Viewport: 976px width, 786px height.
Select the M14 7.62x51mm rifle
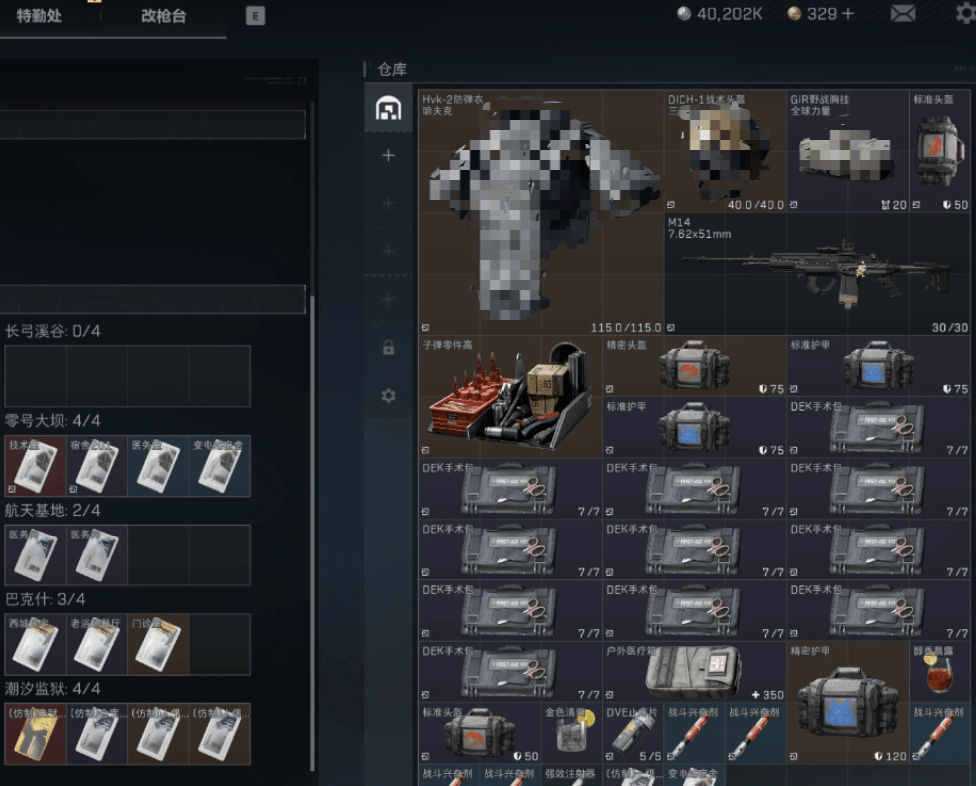point(818,273)
